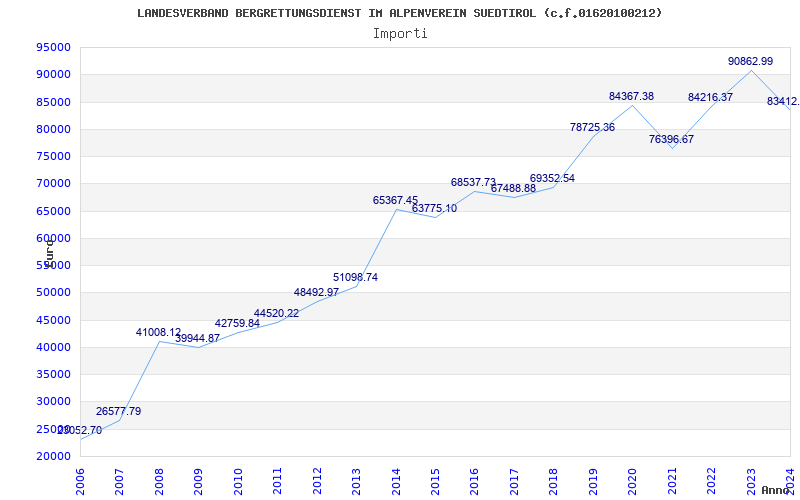Image resolution: width=800 pixels, height=500 pixels.
Task: Click the 2013 x-axis year label
Action: point(356,482)
